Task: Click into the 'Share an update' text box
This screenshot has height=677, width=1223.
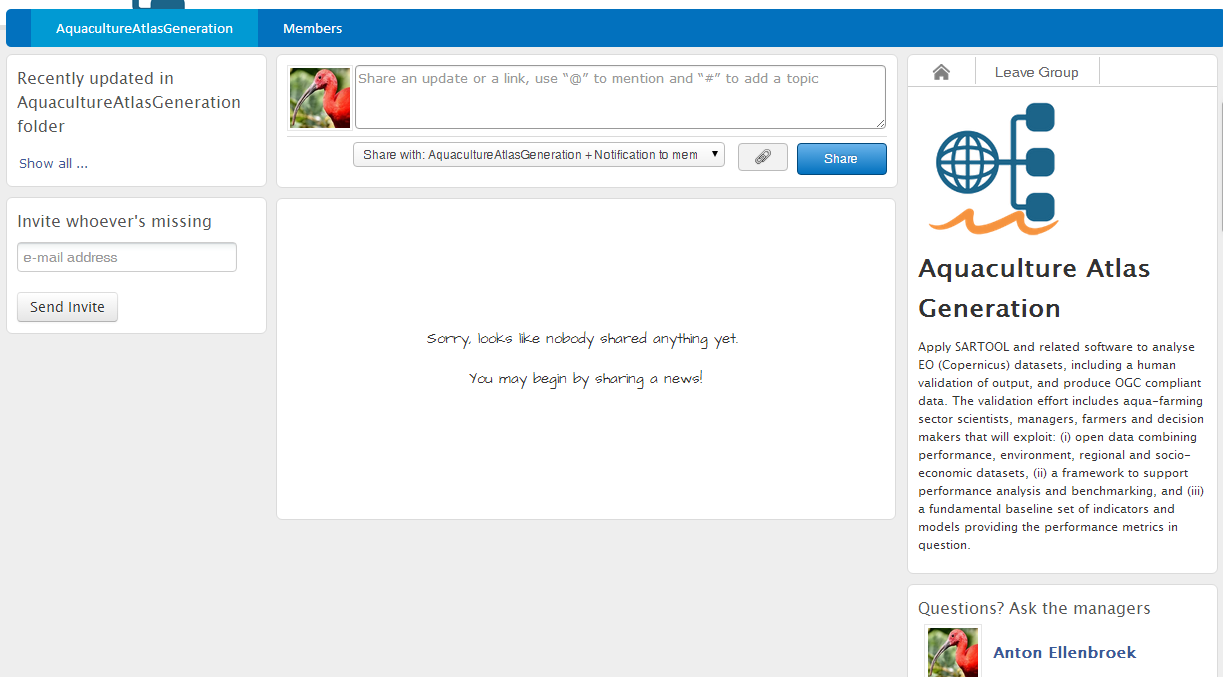Action: [620, 97]
